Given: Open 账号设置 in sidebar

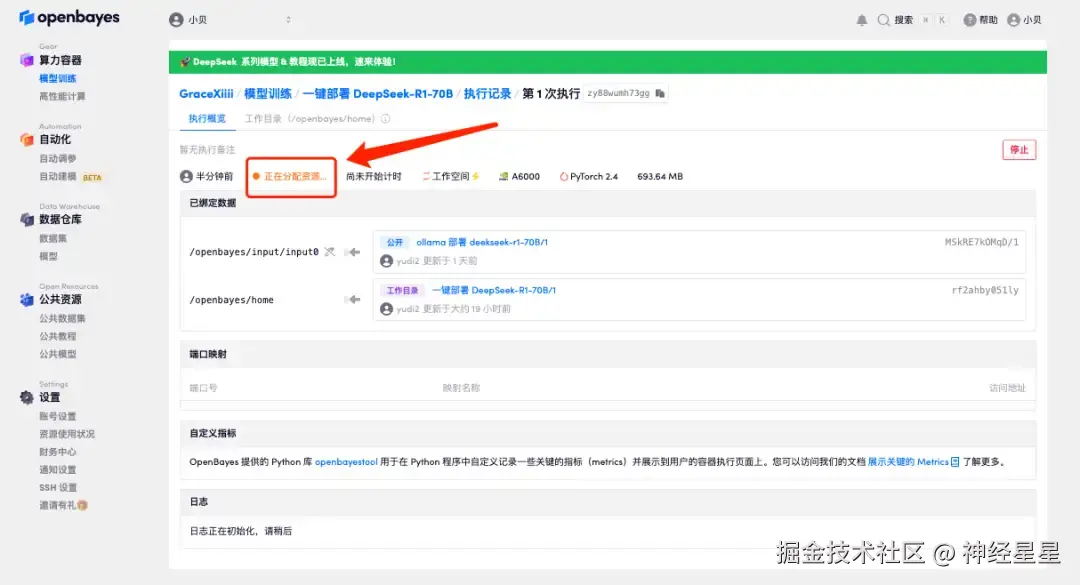Looking at the screenshot, I should [58, 416].
